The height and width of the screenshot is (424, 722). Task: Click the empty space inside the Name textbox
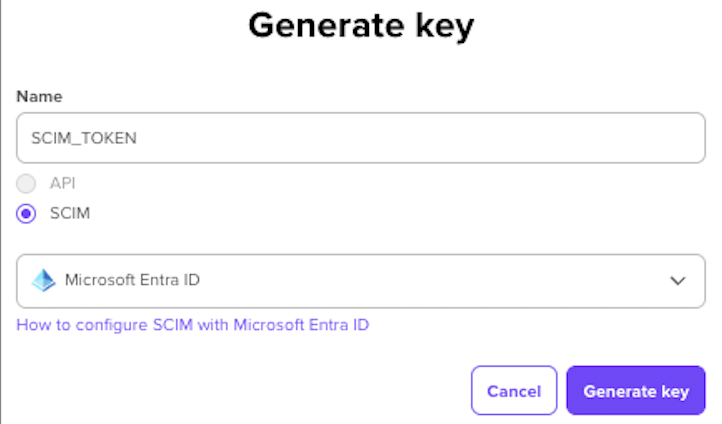coord(420,138)
